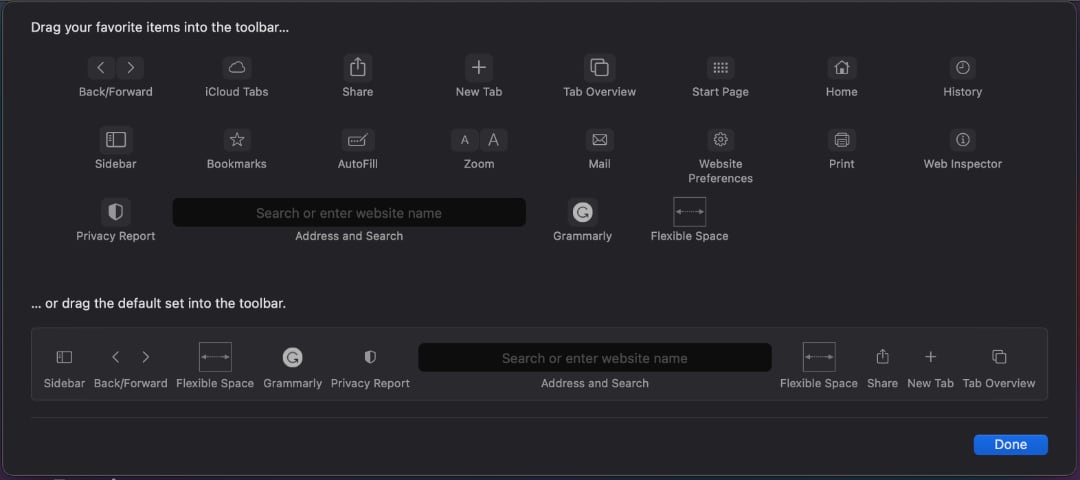Select the Share icon in favorites grid
This screenshot has height=480, width=1080.
pyautogui.click(x=357, y=67)
